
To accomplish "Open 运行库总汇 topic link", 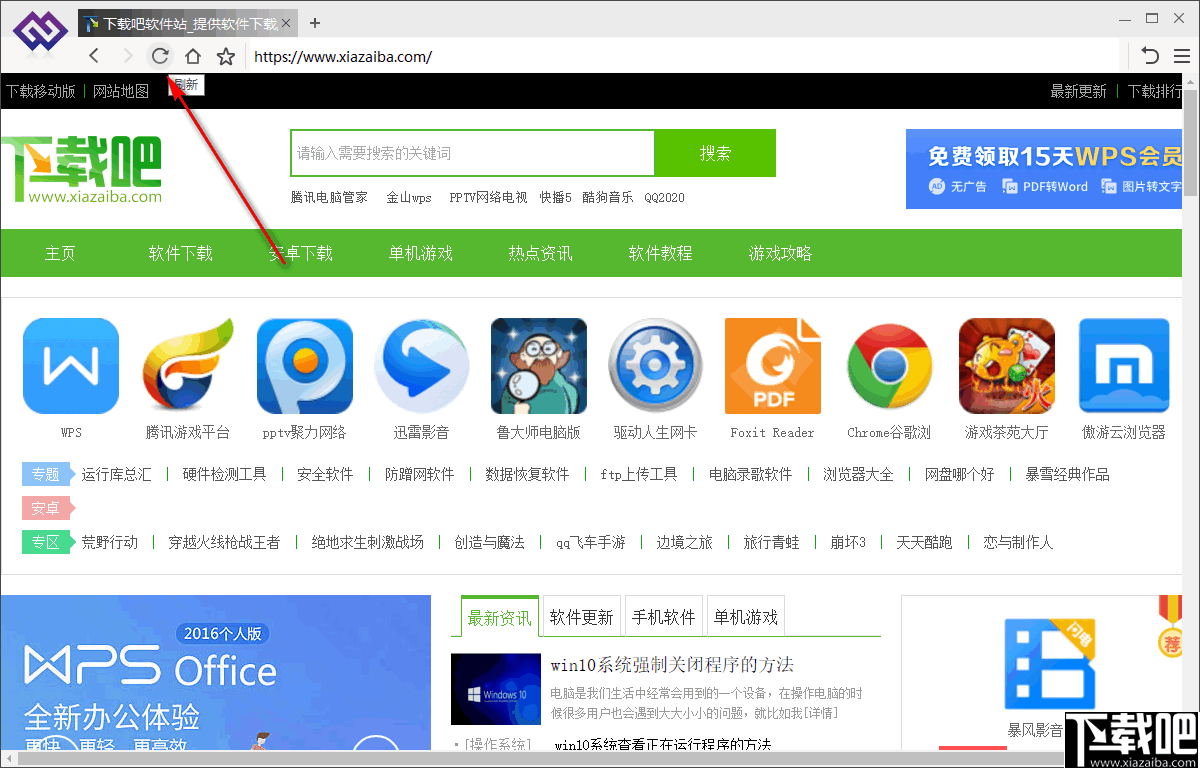I will click(x=117, y=474).
